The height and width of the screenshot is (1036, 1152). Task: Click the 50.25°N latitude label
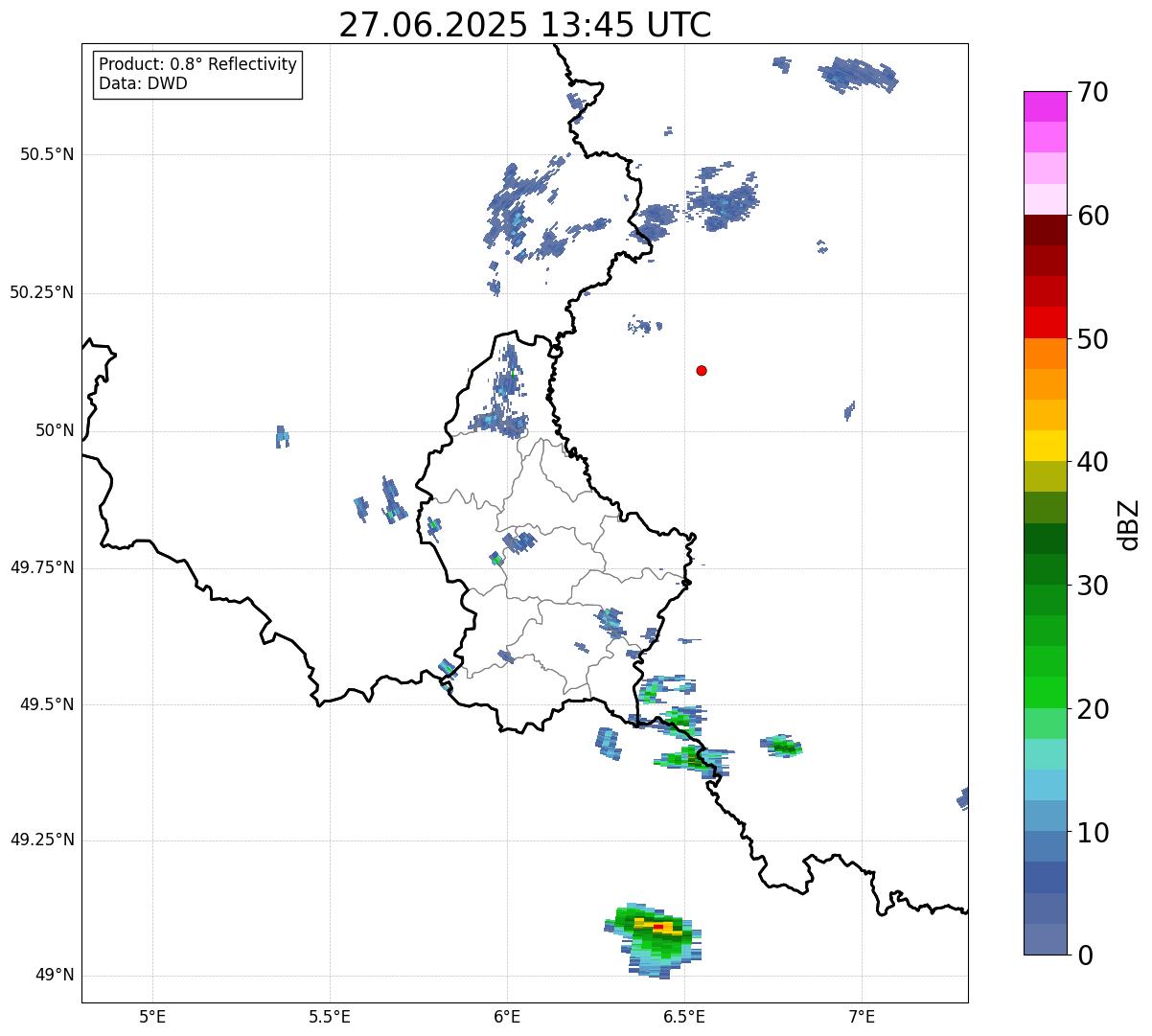coord(41,292)
